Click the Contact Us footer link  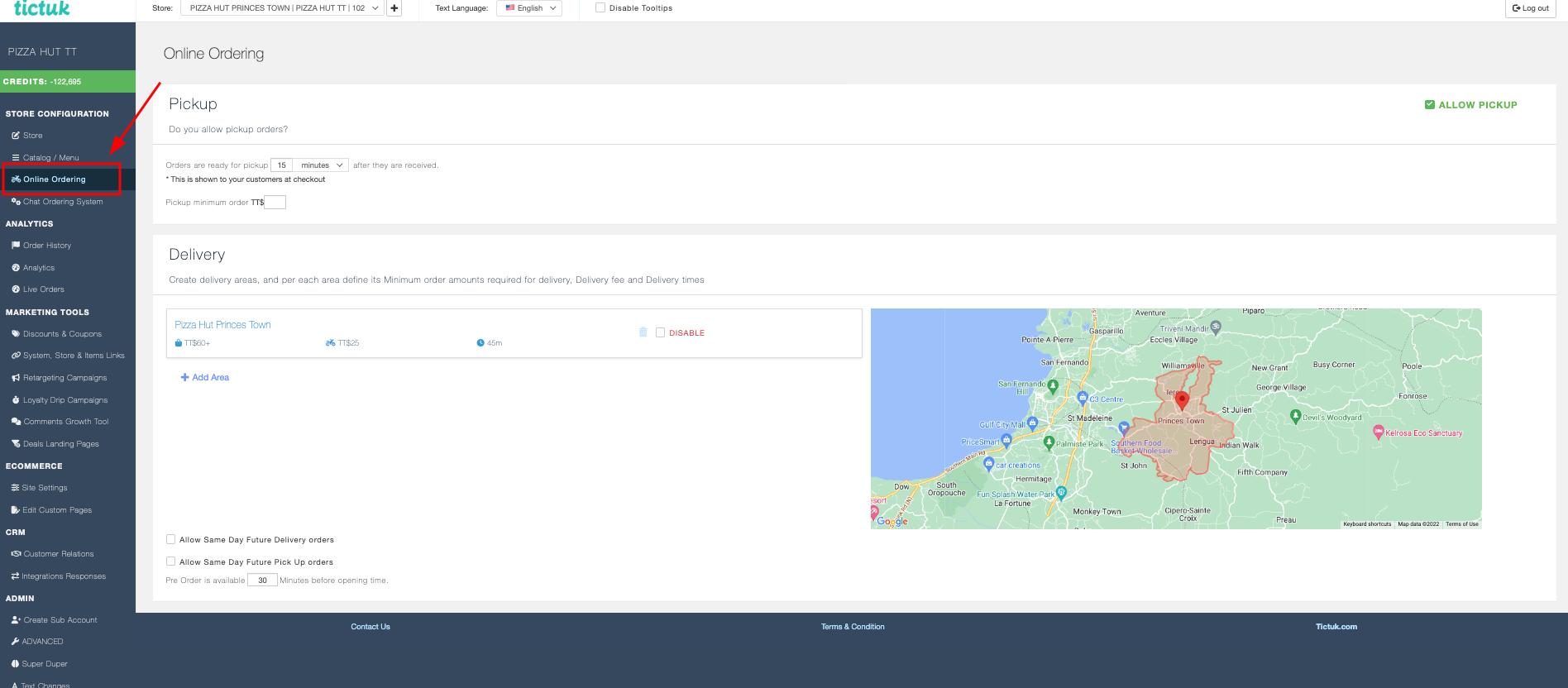click(370, 627)
